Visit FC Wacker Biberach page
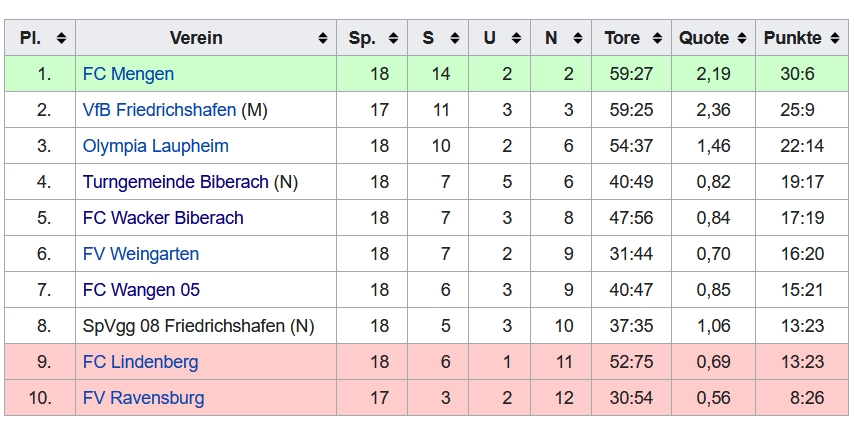The height and width of the screenshot is (422, 860). [163, 218]
